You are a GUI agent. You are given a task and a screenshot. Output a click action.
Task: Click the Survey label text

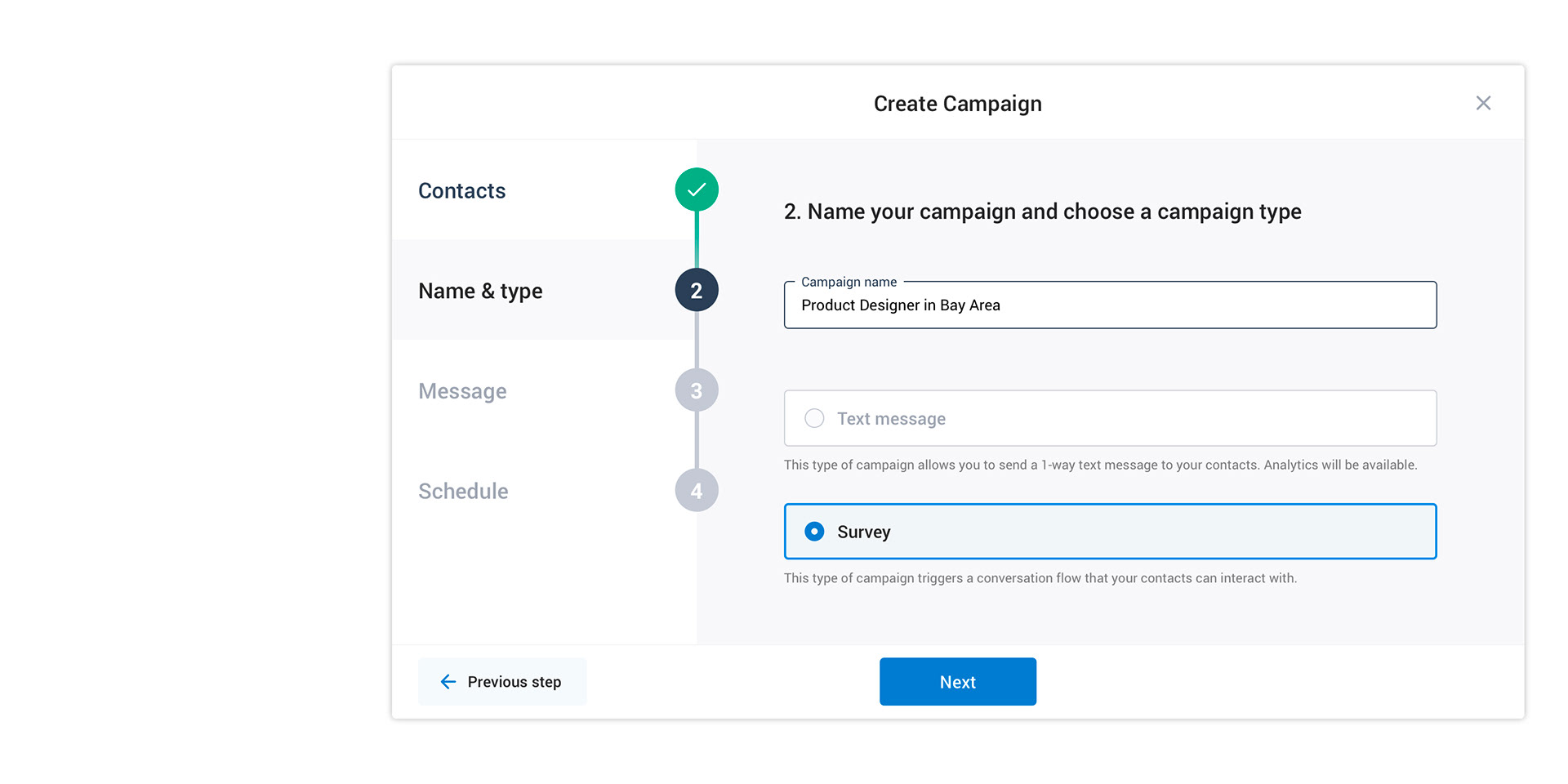864,532
